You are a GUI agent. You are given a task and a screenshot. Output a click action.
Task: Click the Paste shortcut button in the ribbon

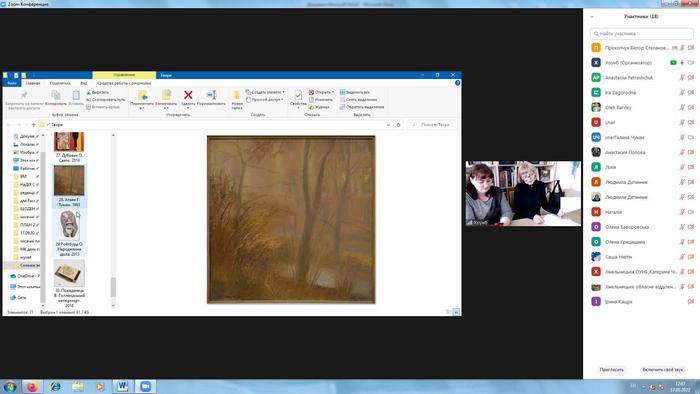[x=103, y=107]
